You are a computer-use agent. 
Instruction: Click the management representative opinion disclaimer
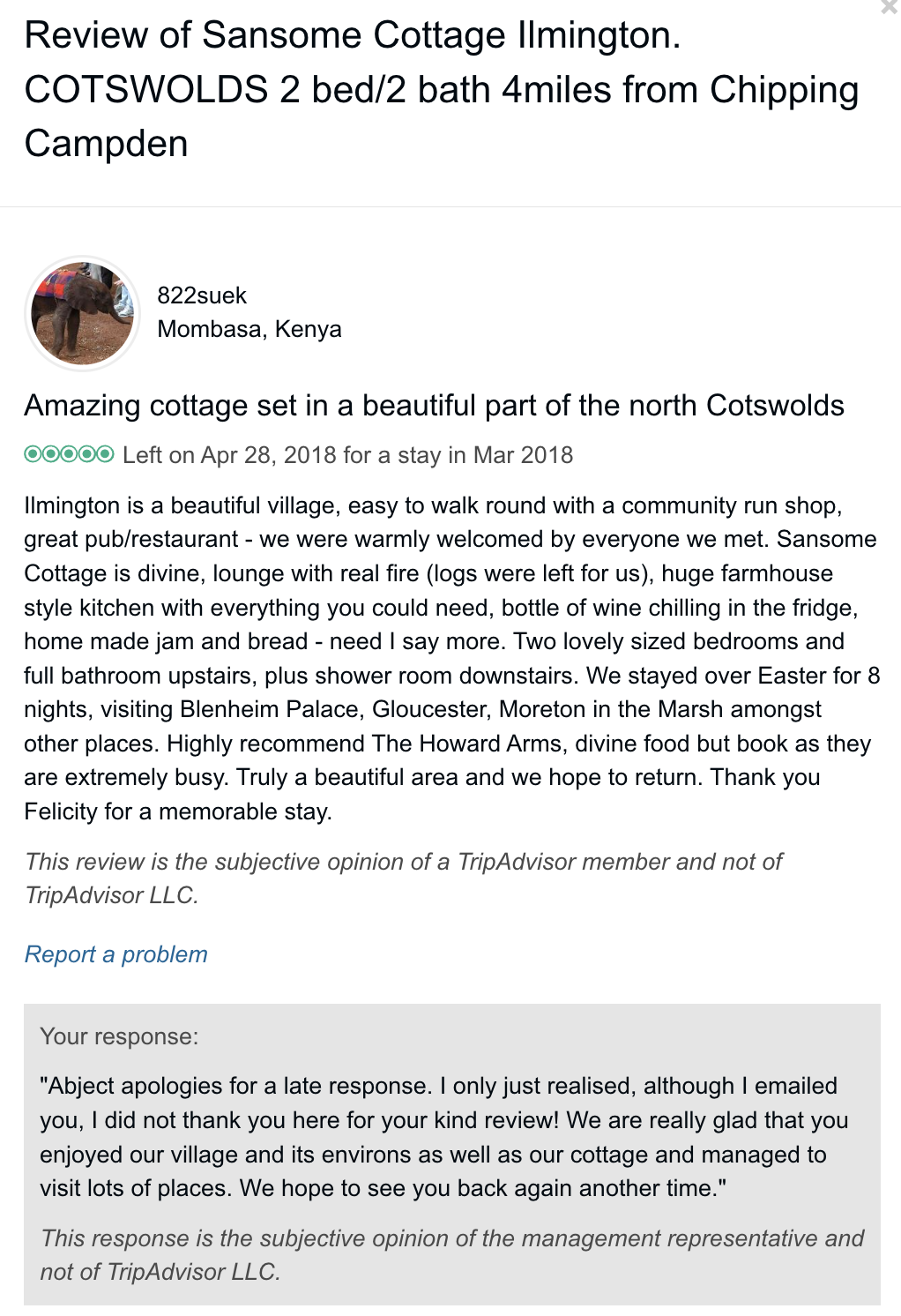coord(451,1255)
